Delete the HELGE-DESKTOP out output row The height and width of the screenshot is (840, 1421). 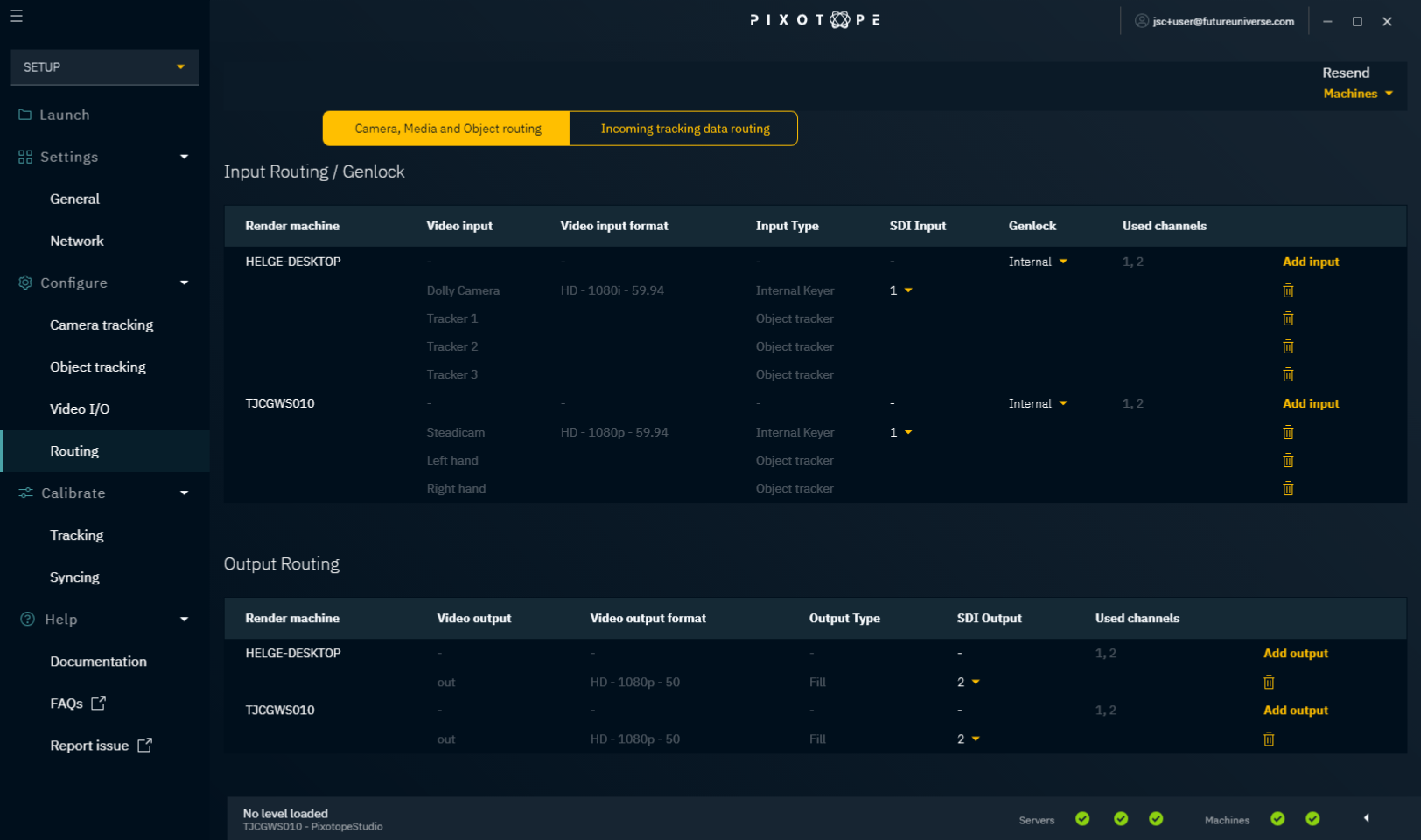click(1269, 682)
